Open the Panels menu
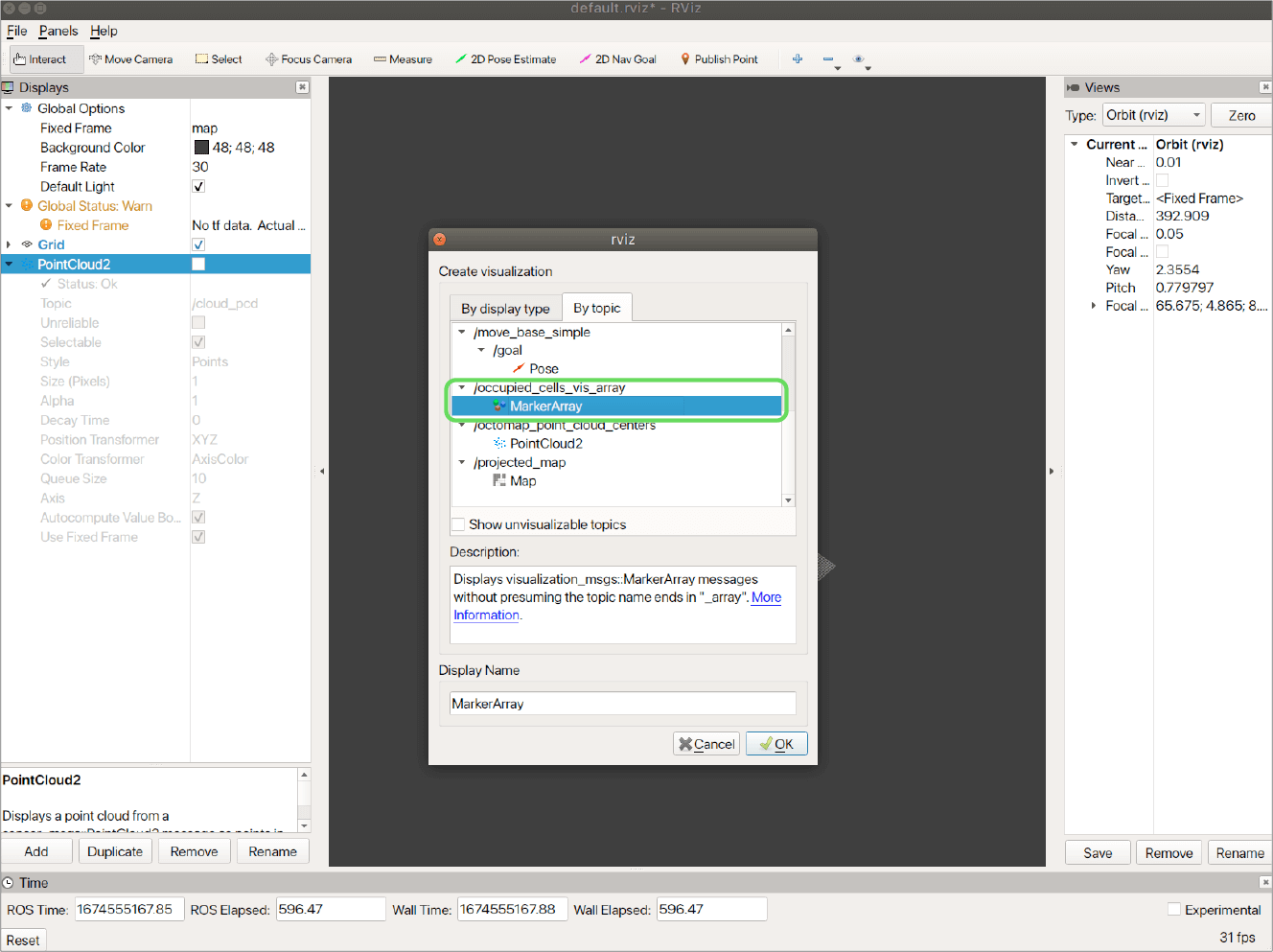This screenshot has width=1273, height=952. click(x=58, y=31)
